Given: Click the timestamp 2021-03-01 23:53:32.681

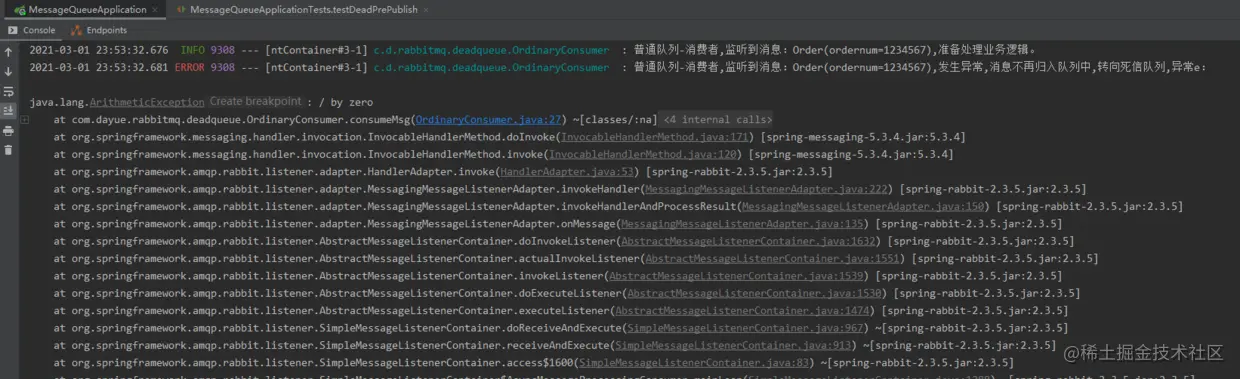Looking at the screenshot, I should (99, 67).
